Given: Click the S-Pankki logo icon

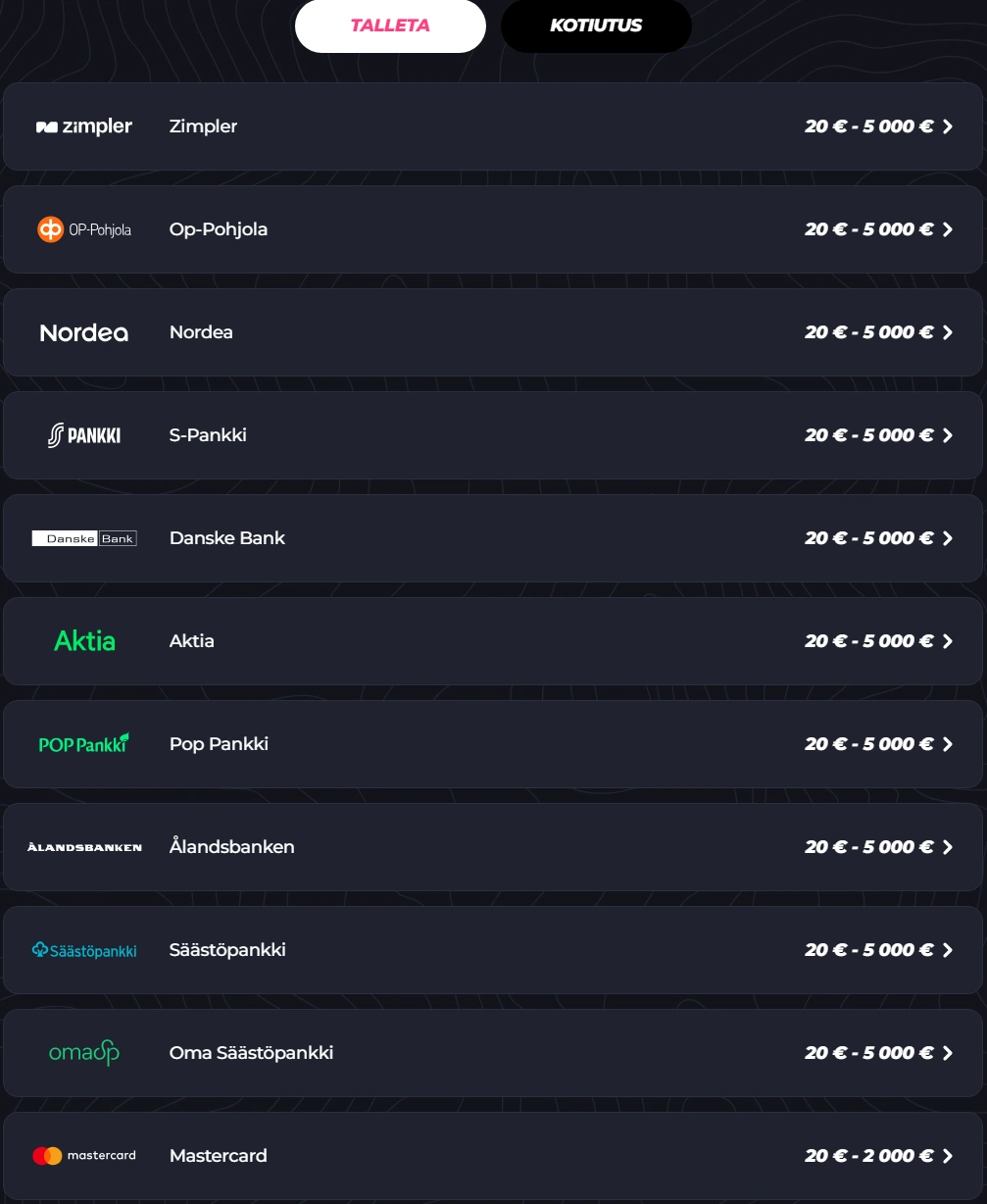Looking at the screenshot, I should pyautogui.click(x=84, y=435).
